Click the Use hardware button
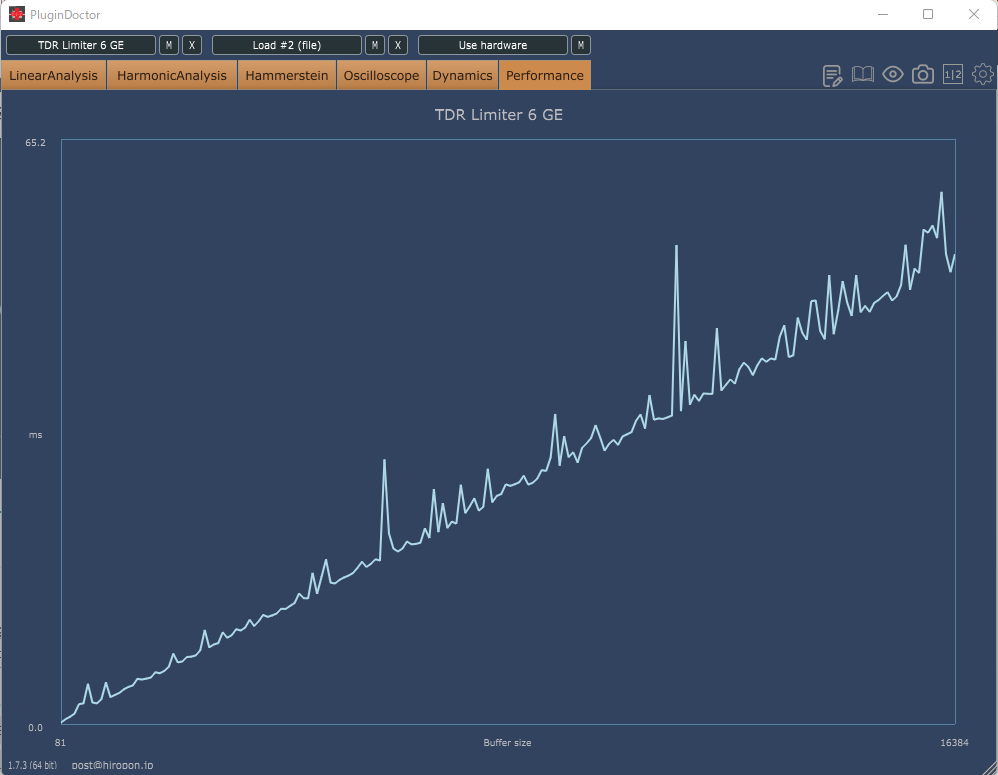The width and height of the screenshot is (998, 775). point(493,45)
